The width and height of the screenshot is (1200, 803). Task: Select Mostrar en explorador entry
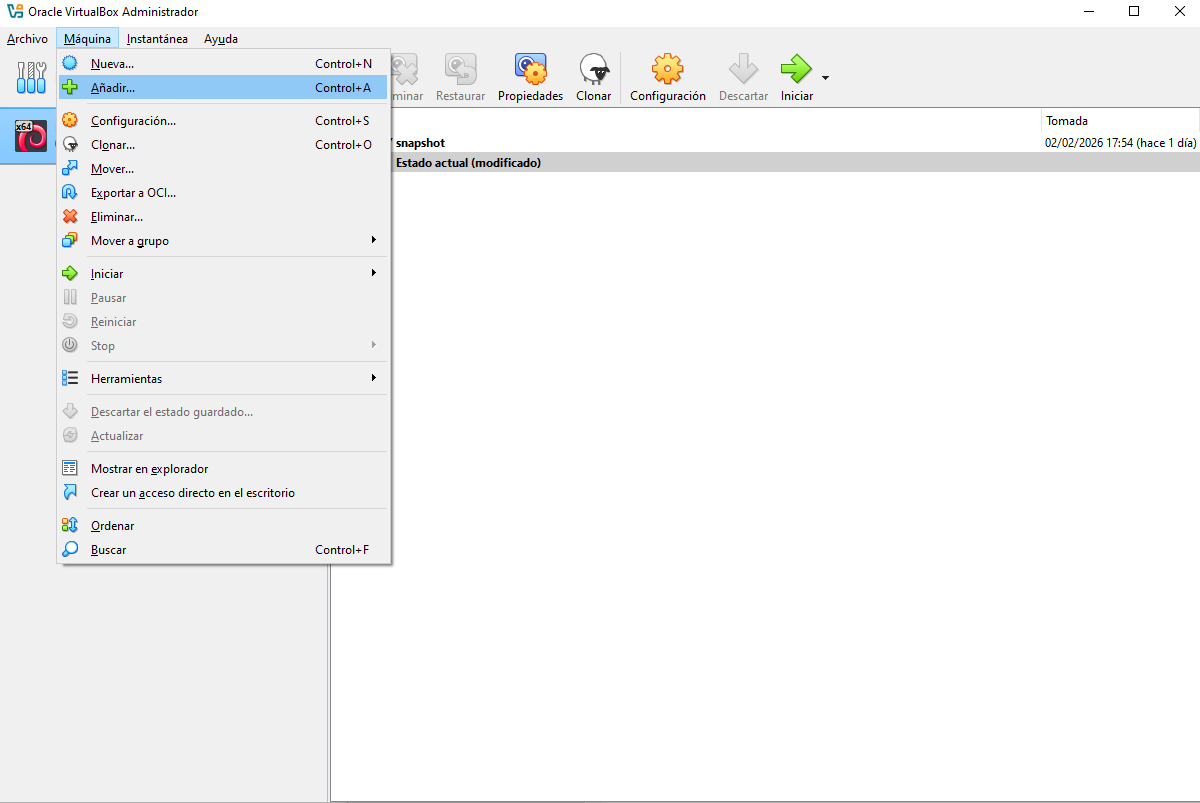(x=223, y=468)
